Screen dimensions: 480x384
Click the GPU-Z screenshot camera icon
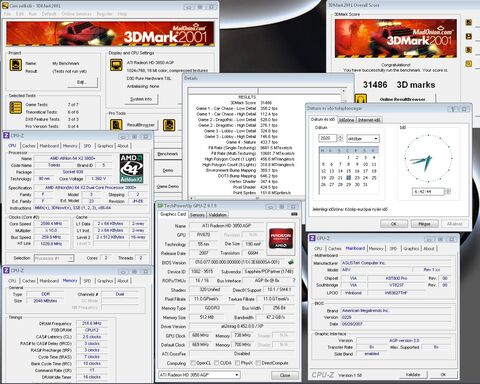294,214
